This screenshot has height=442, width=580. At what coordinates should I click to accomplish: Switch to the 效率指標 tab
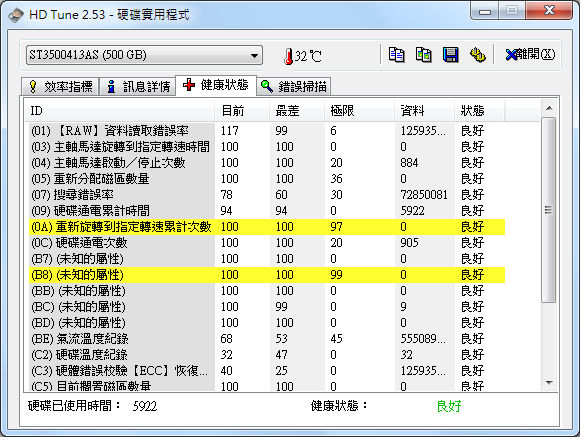[60, 87]
